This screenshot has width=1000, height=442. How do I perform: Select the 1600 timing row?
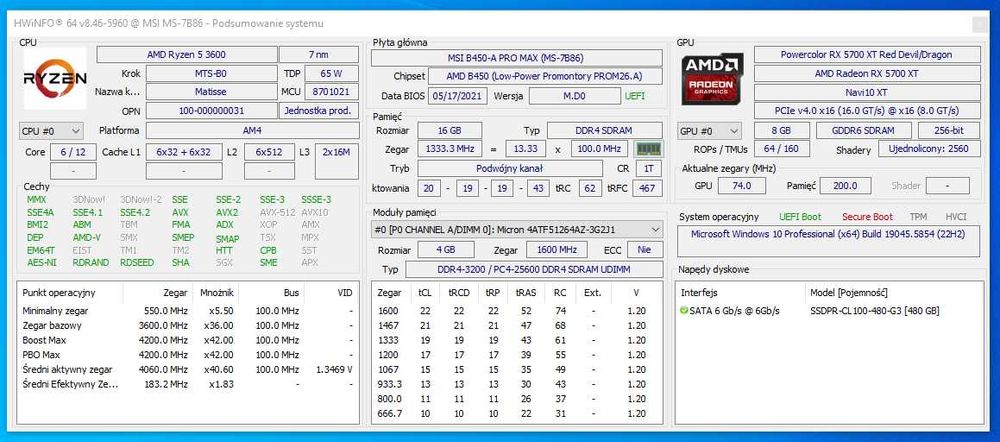(516, 311)
